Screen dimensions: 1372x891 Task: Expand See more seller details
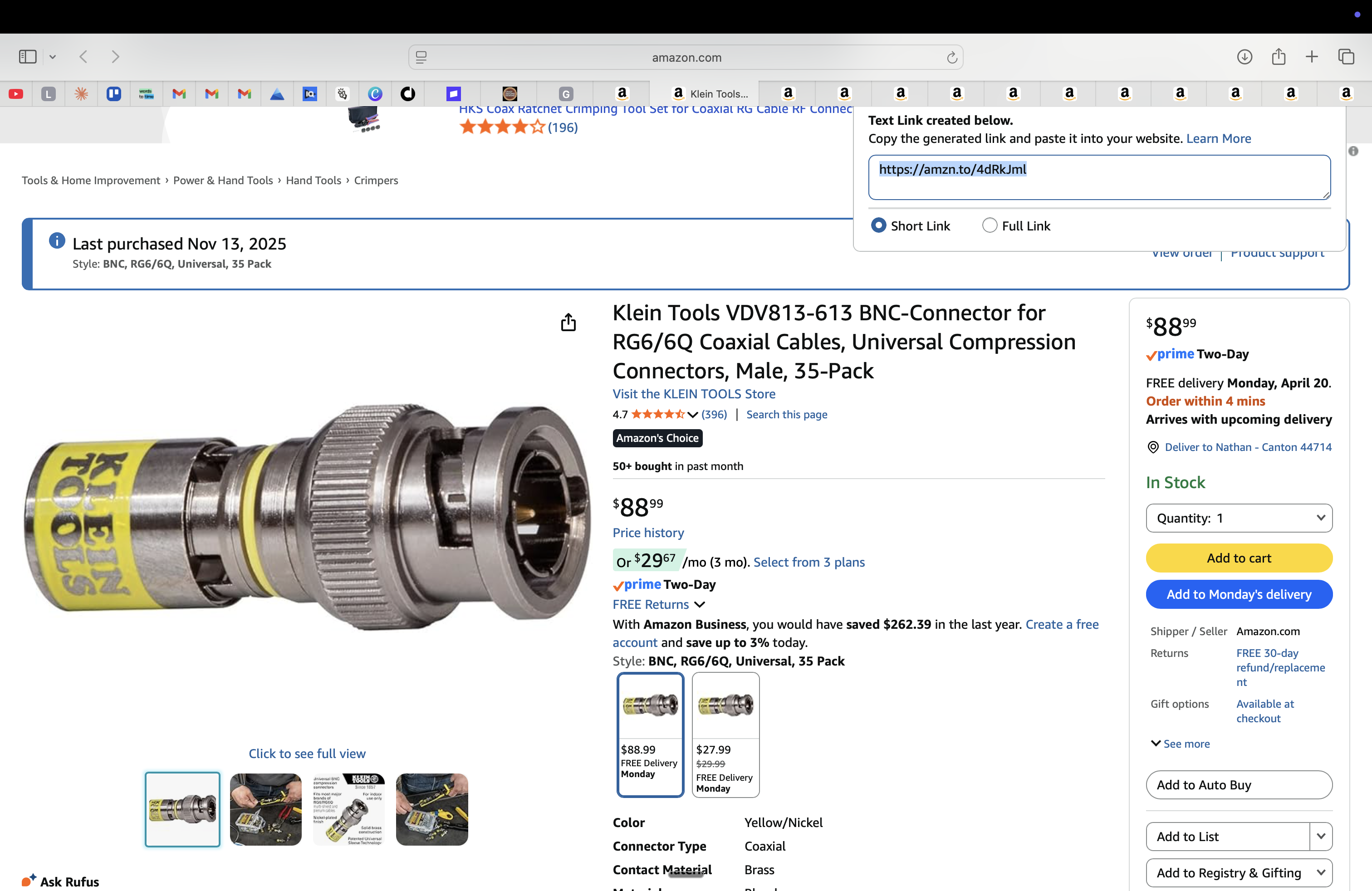coord(1180,744)
